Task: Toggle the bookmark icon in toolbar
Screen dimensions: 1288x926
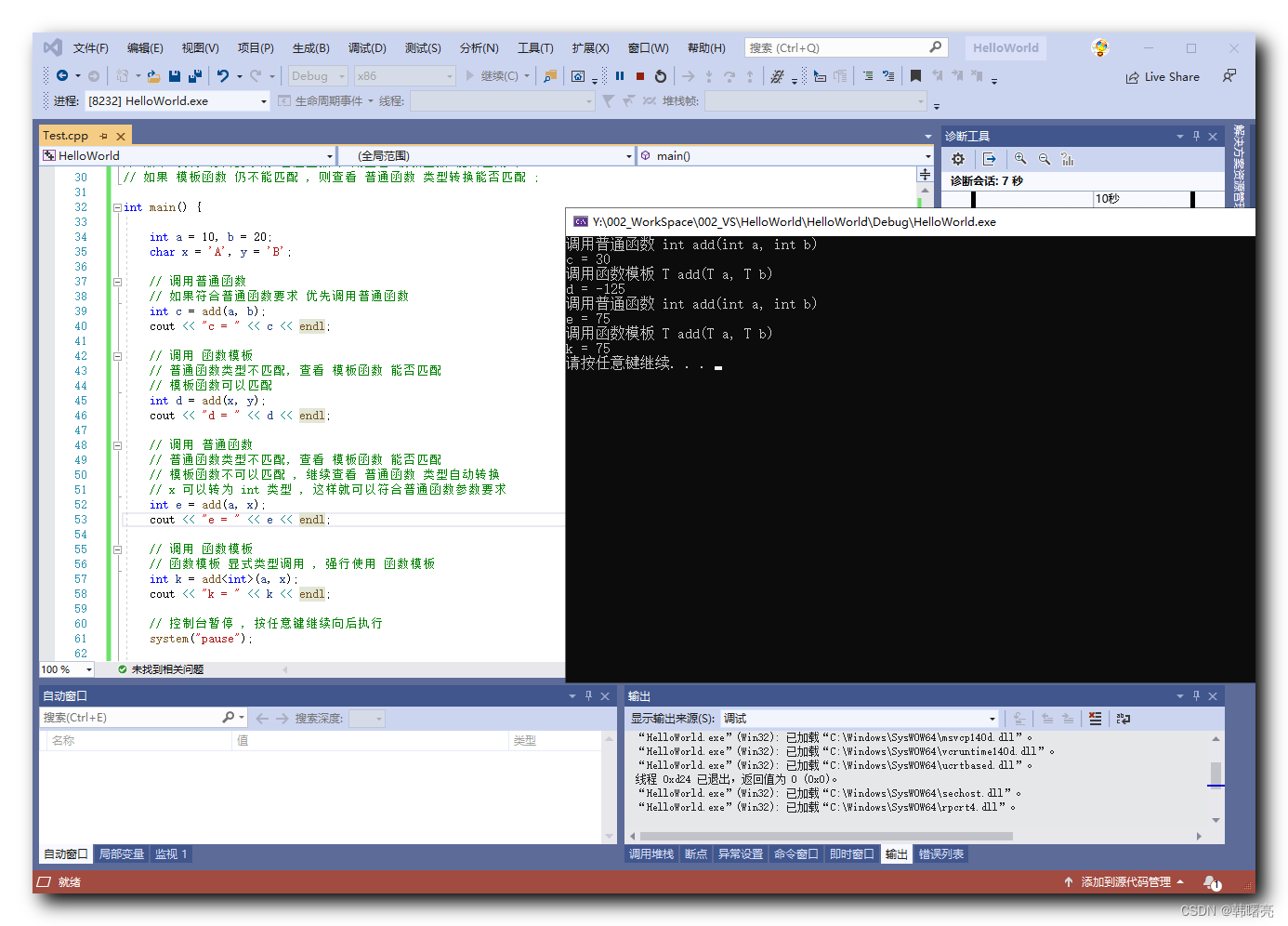Action: tap(915, 76)
